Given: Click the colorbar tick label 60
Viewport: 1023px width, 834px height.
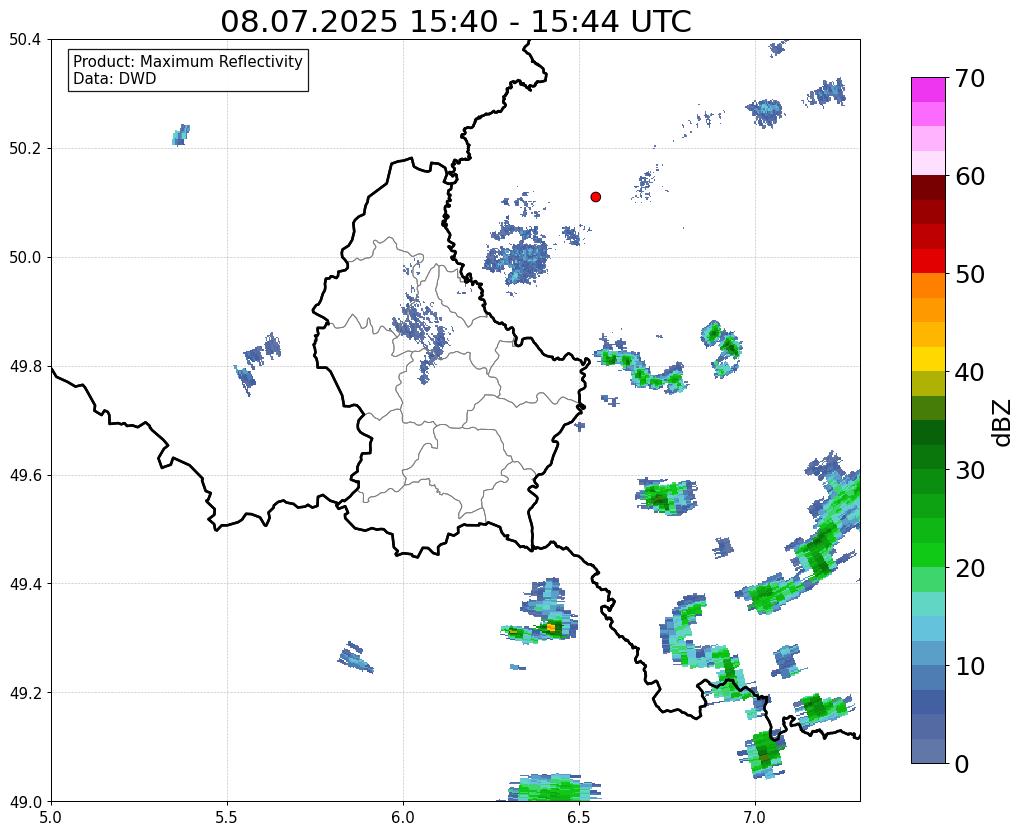Looking at the screenshot, I should click(x=969, y=176).
